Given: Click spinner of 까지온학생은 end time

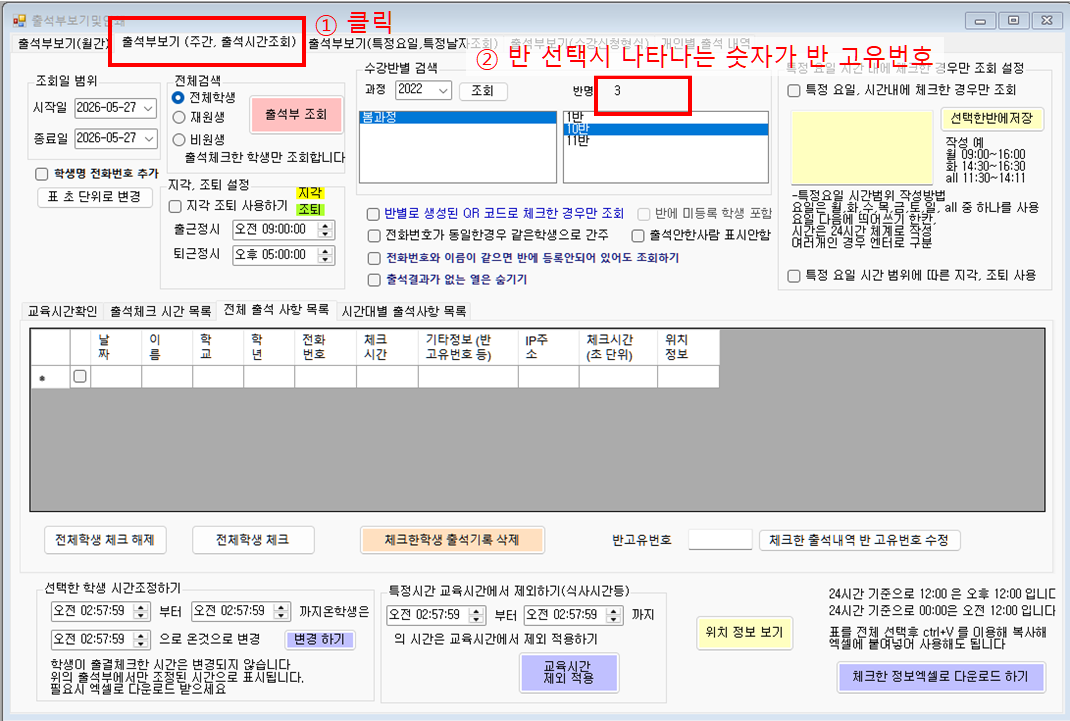Looking at the screenshot, I should [x=281, y=611].
